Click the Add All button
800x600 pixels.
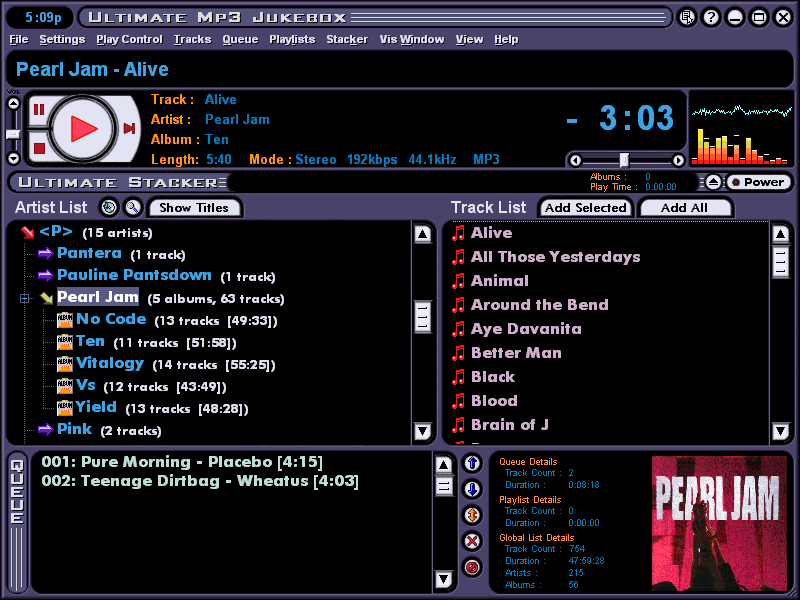pos(684,208)
